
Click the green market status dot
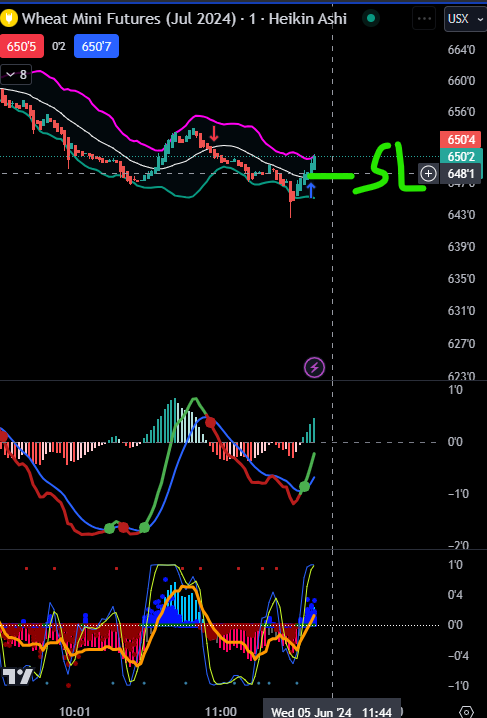coord(371,18)
